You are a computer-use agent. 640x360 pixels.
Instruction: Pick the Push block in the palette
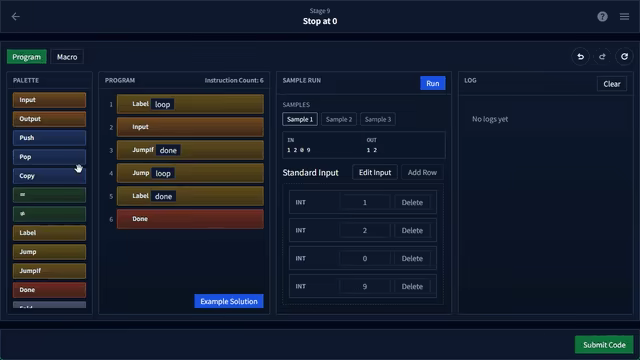pyautogui.click(x=49, y=138)
